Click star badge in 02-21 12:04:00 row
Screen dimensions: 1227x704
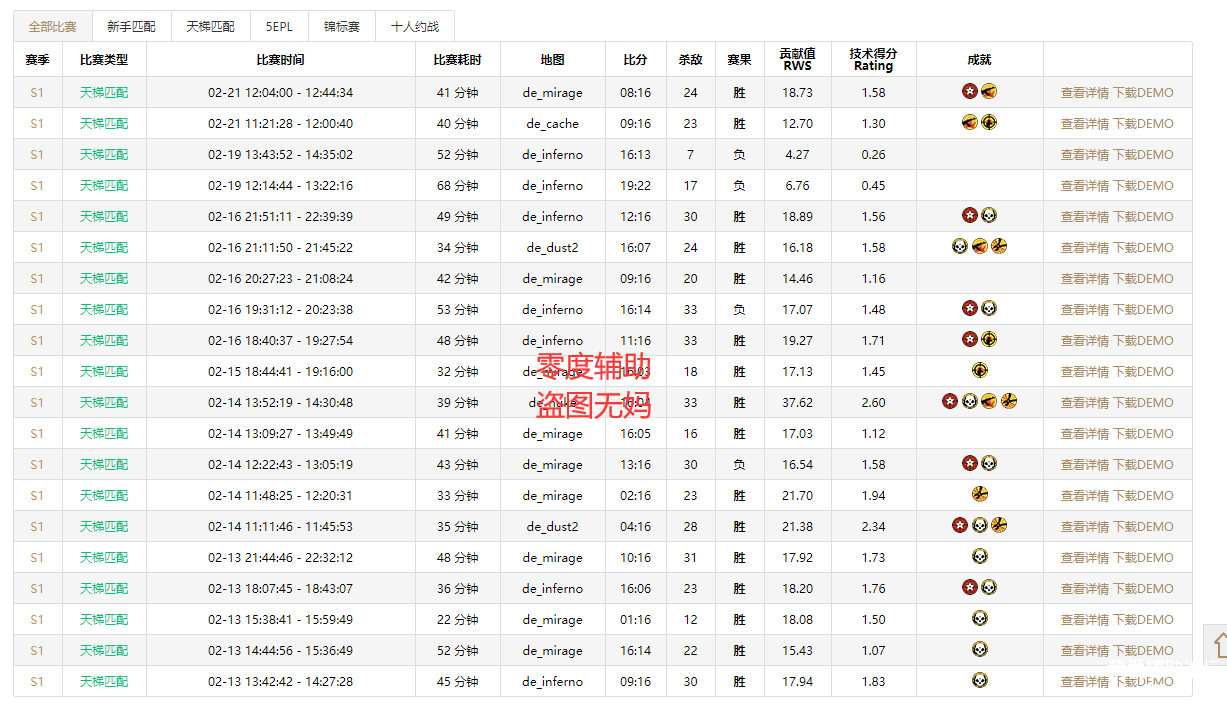970,92
